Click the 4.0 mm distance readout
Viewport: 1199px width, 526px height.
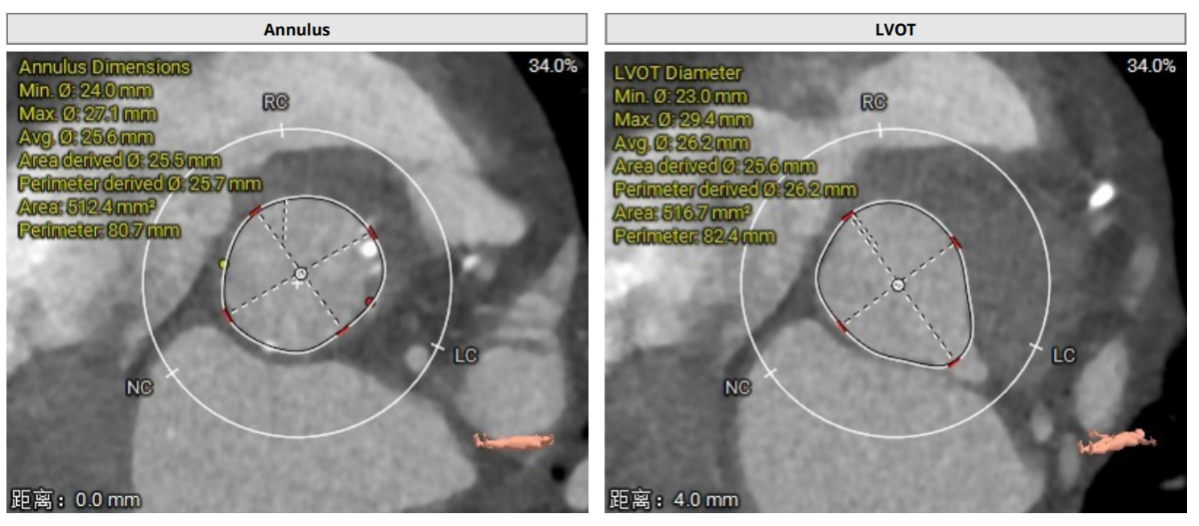click(674, 500)
